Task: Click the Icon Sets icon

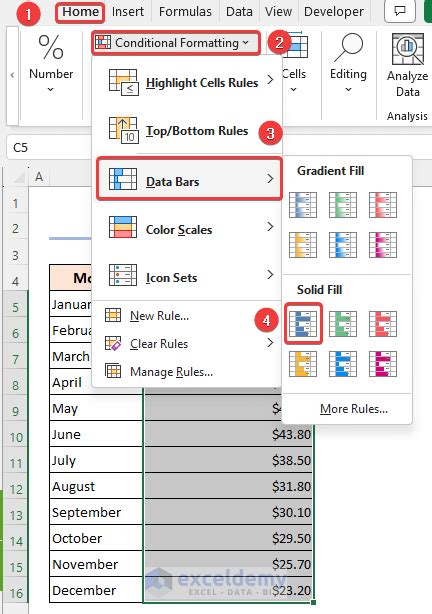Action: click(x=123, y=275)
